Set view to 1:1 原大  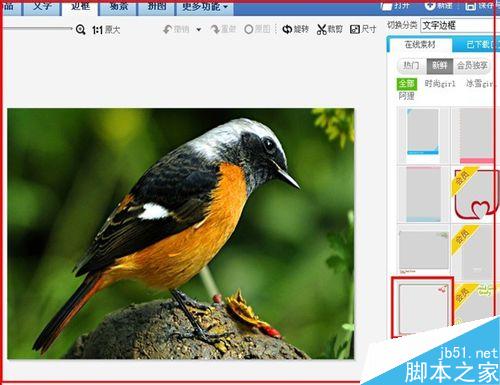click(x=106, y=30)
